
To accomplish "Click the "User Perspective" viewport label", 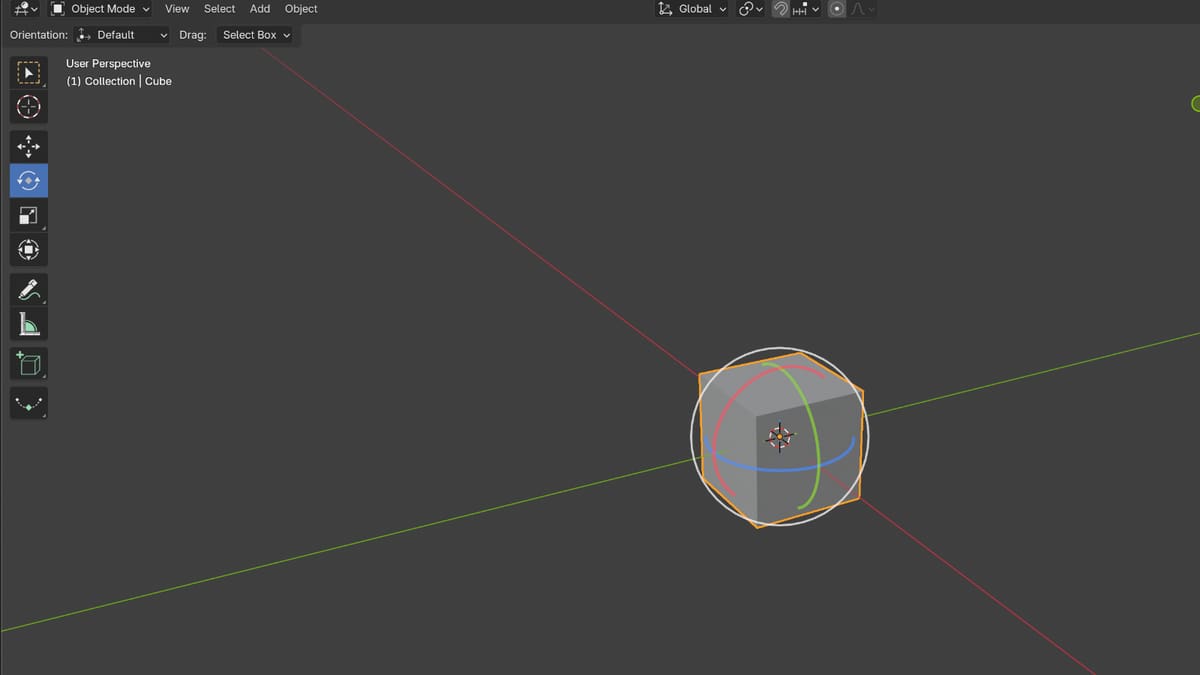I will pyautogui.click(x=108, y=63).
